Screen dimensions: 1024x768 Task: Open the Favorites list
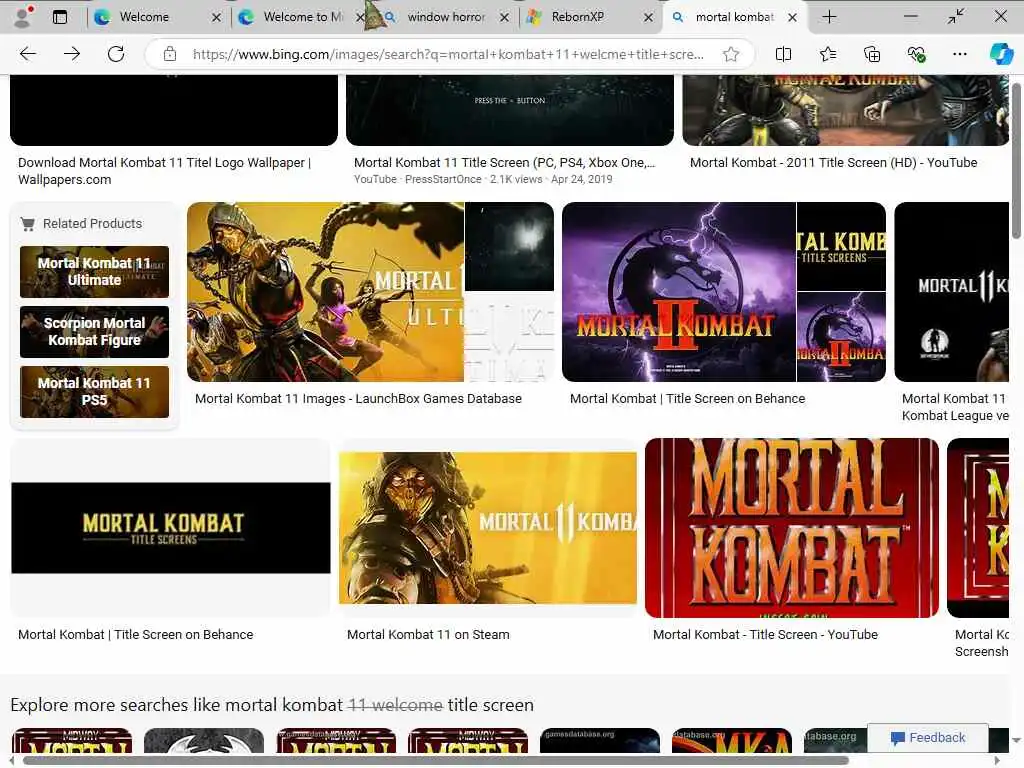pyautogui.click(x=827, y=54)
